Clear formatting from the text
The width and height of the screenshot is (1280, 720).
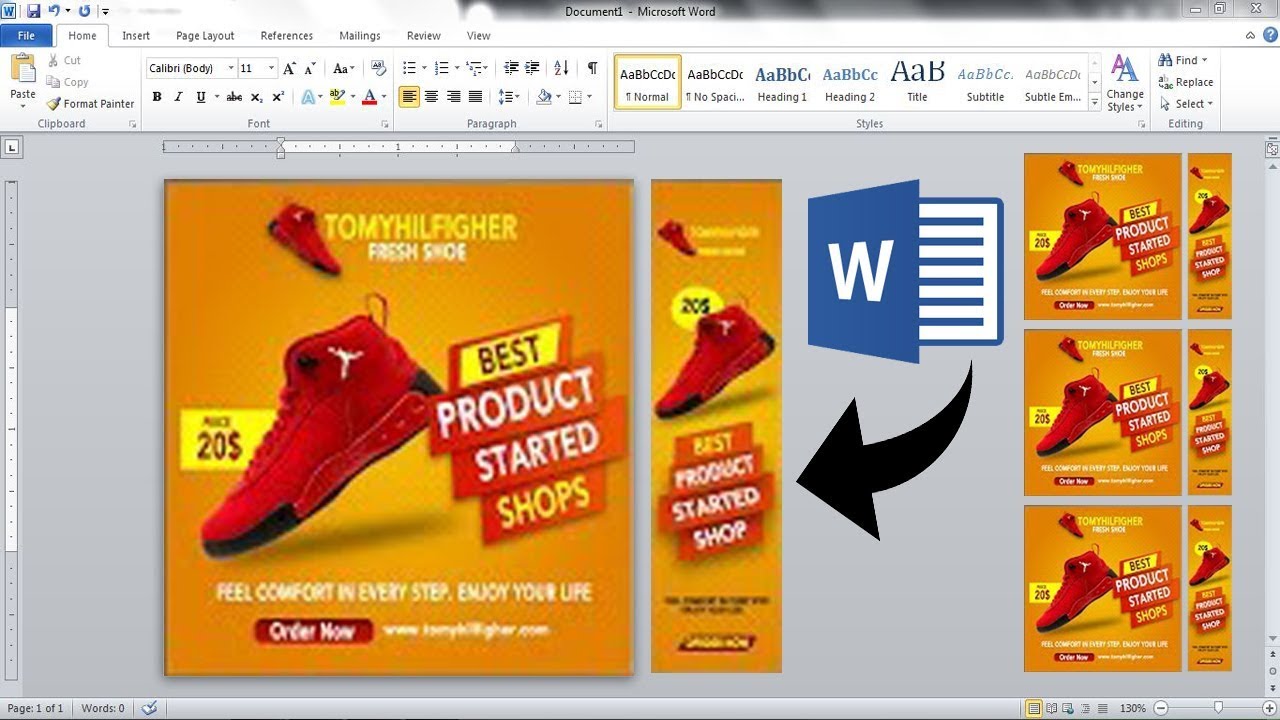(378, 69)
